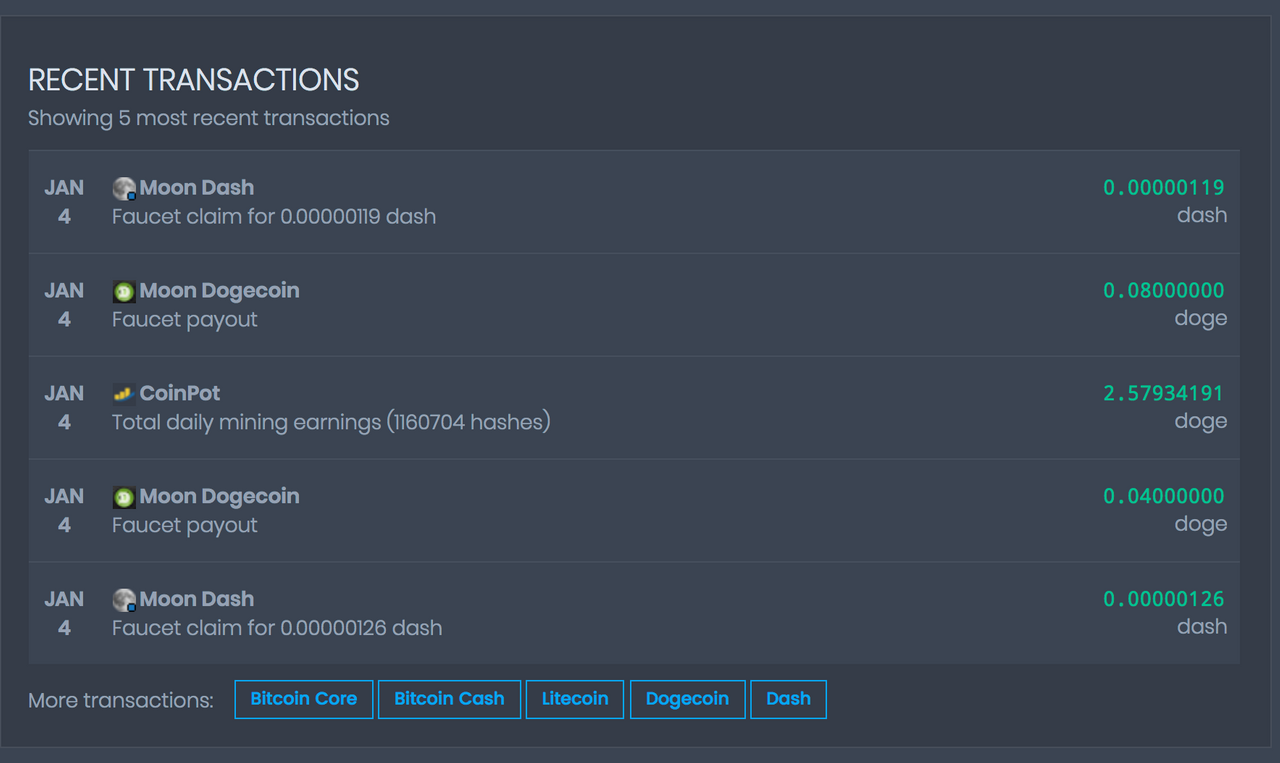Open Bitcoin Cash transactions
1280x763 pixels.
[449, 699]
